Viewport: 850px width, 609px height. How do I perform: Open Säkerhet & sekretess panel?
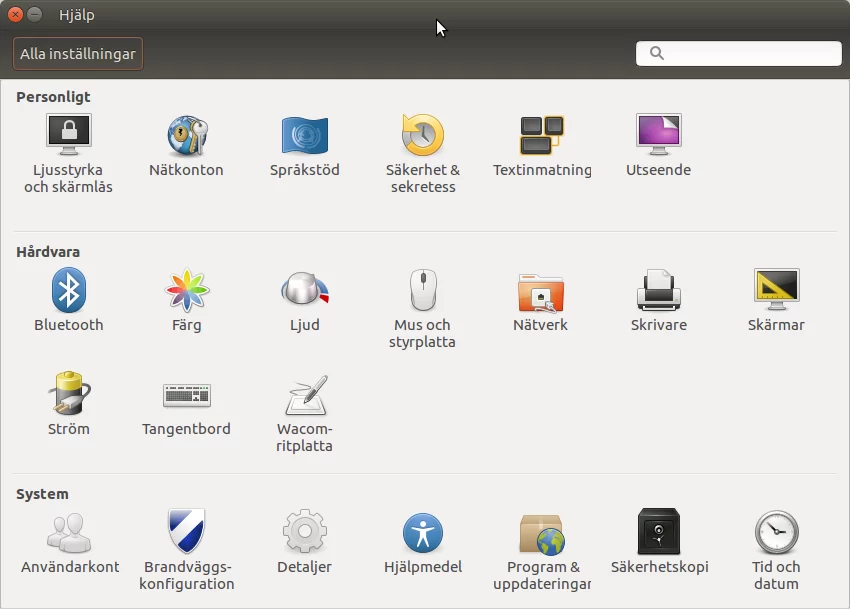pos(423,135)
